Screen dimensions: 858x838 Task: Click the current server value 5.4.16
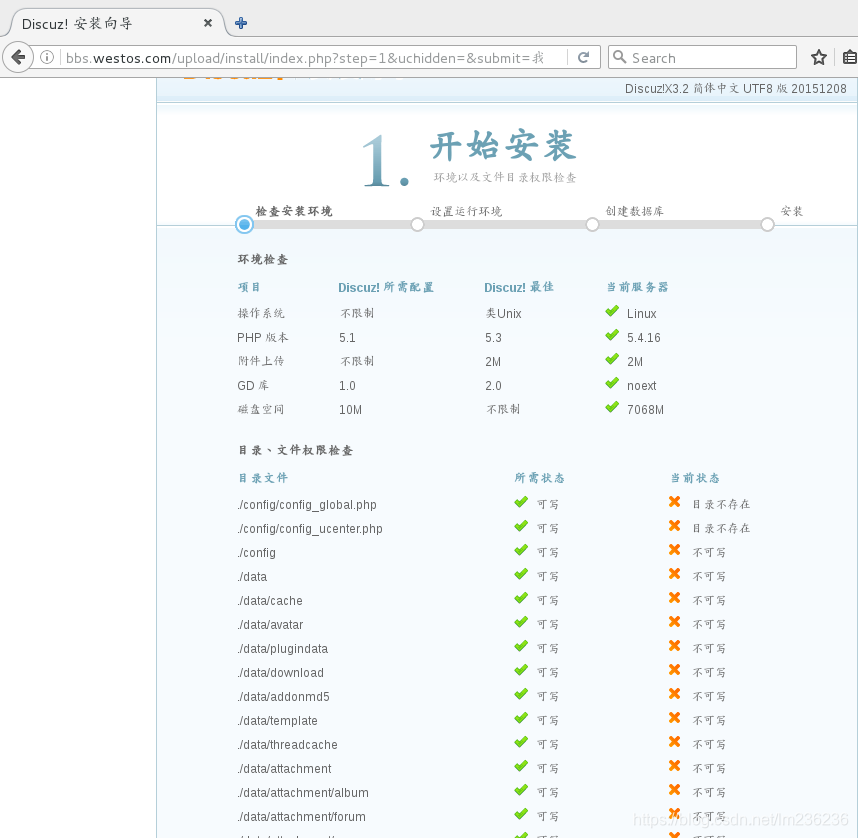pos(644,338)
